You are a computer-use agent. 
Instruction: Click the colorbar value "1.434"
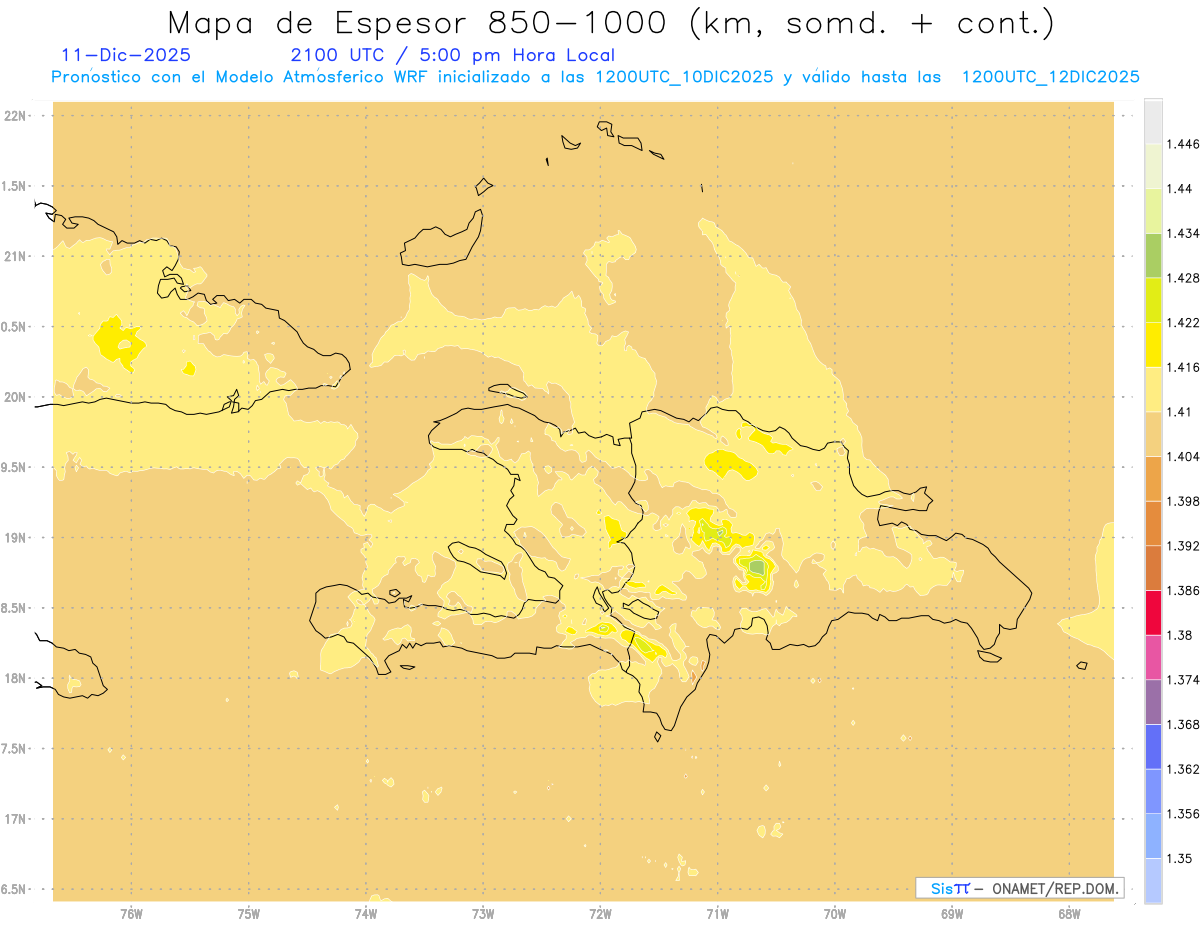[1183, 234]
